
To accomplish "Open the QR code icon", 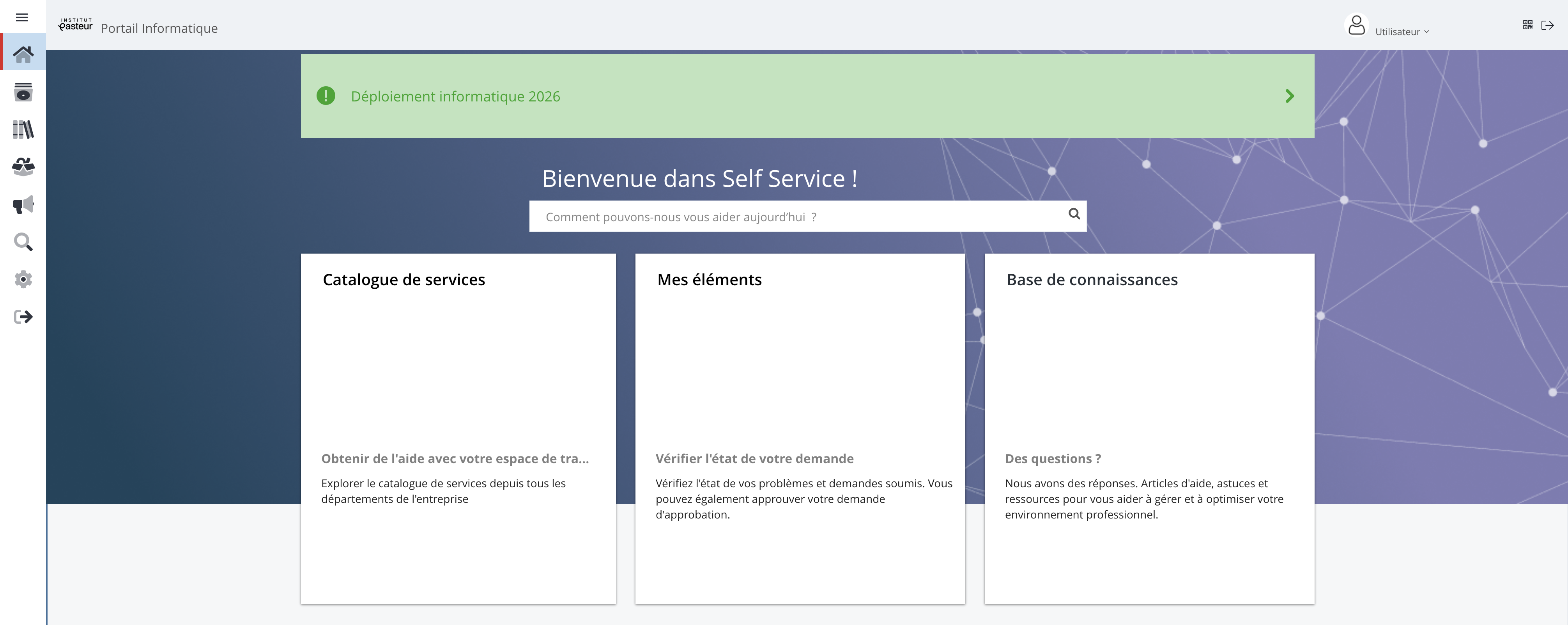I will (1527, 25).
